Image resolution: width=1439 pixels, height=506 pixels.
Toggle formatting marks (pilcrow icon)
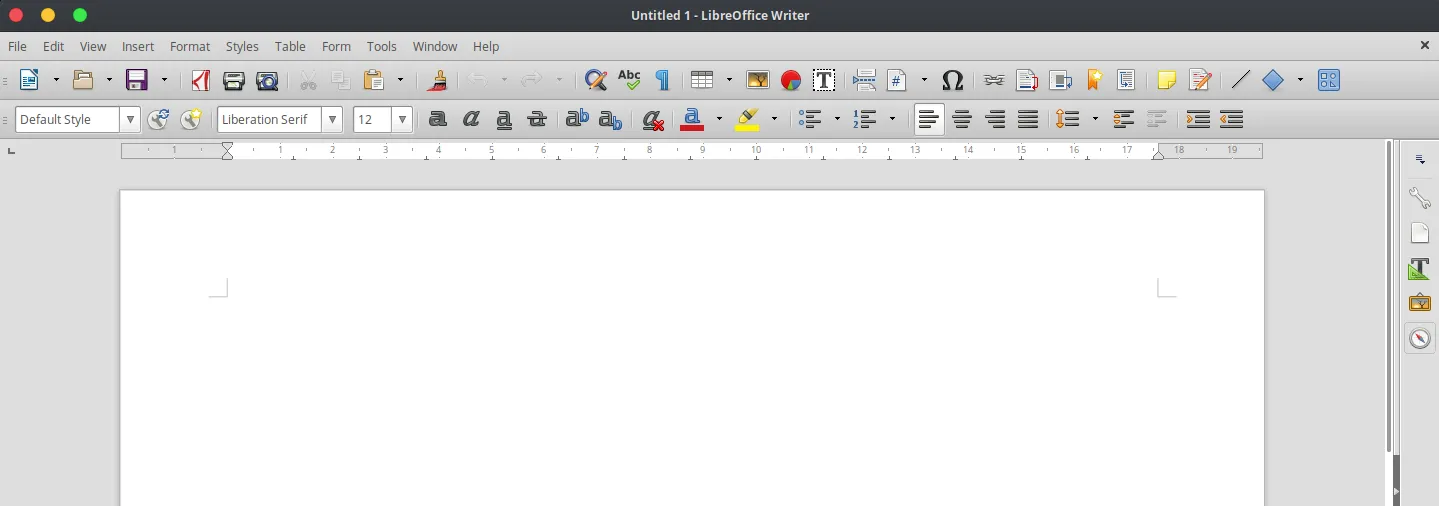click(661, 80)
